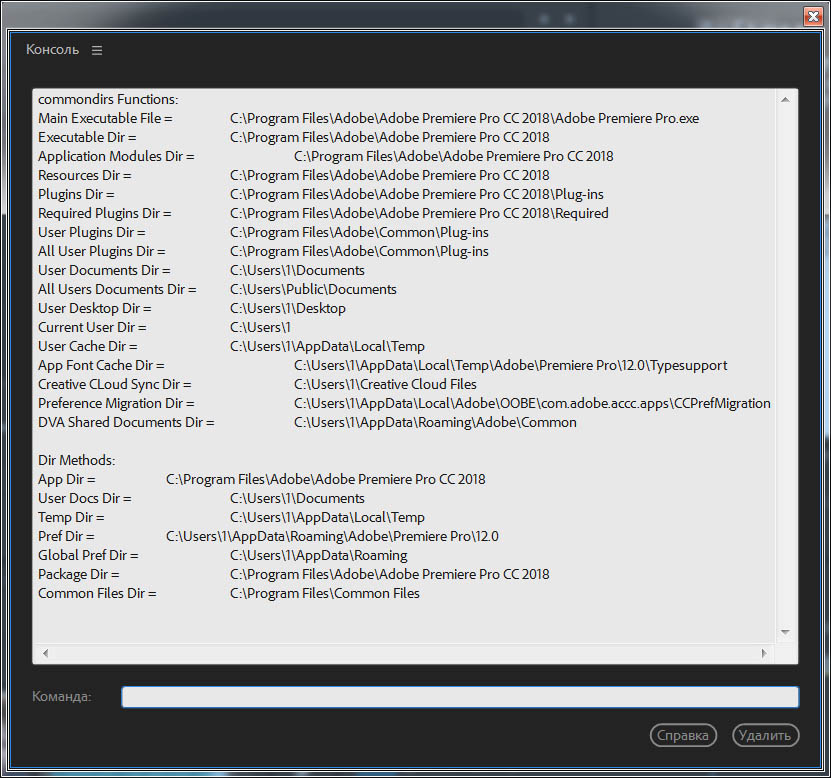Click the 'Creative CLoud Sync Dir =' label

pyautogui.click(x=114, y=385)
